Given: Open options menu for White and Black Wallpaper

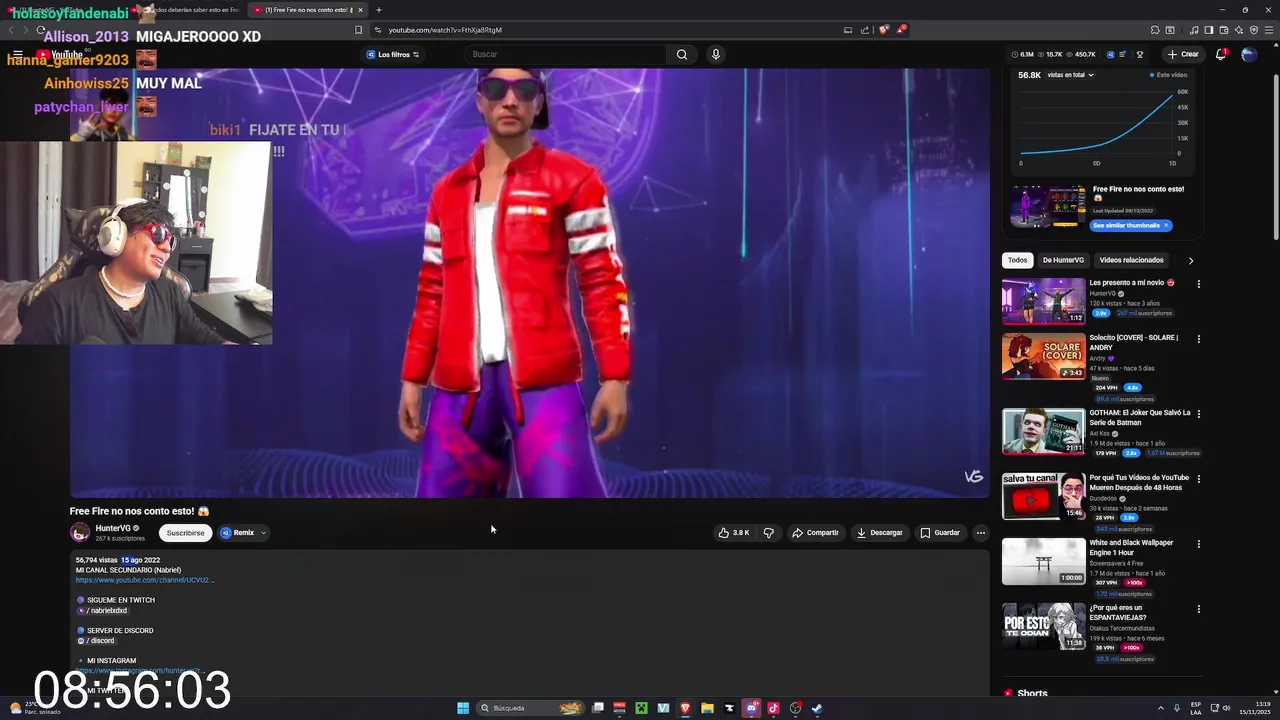Looking at the screenshot, I should point(1198,544).
